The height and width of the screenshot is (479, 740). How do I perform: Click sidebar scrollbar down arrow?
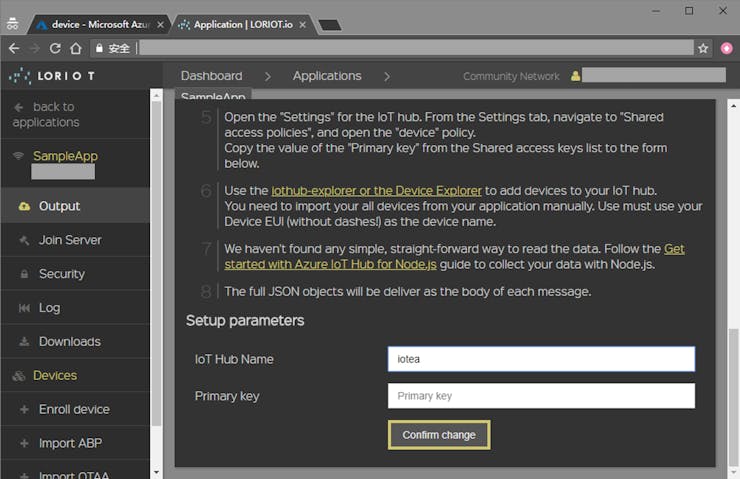coord(156,472)
